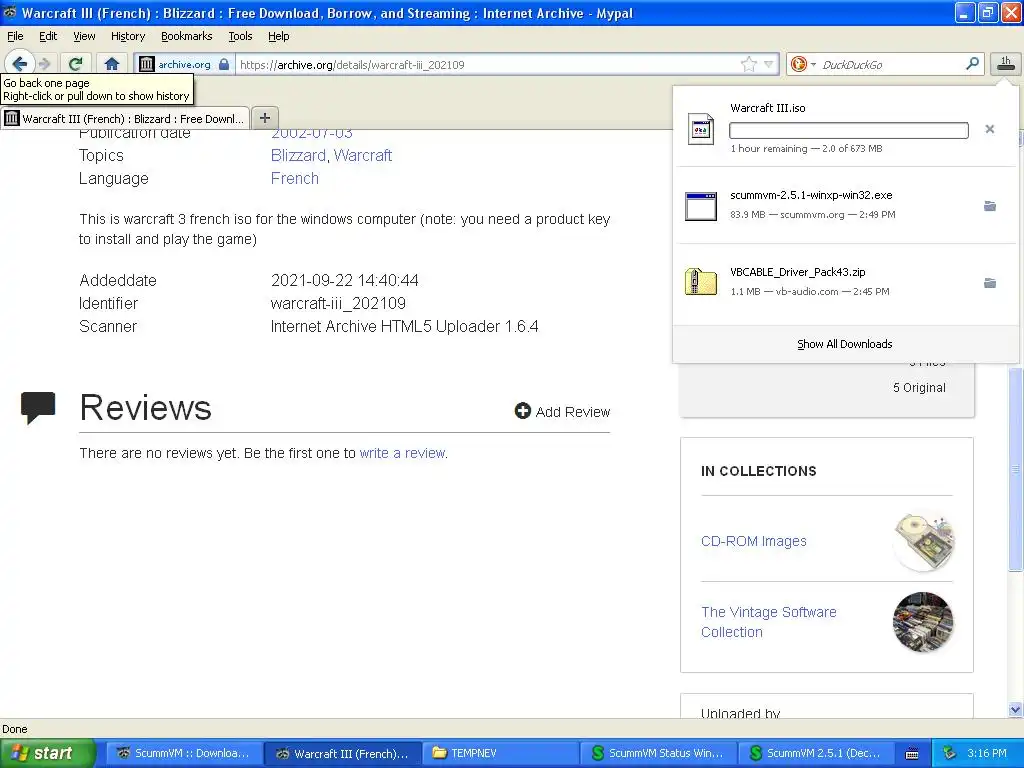
Task: Click the Mypal window title bar icon
Action: pos(10,12)
